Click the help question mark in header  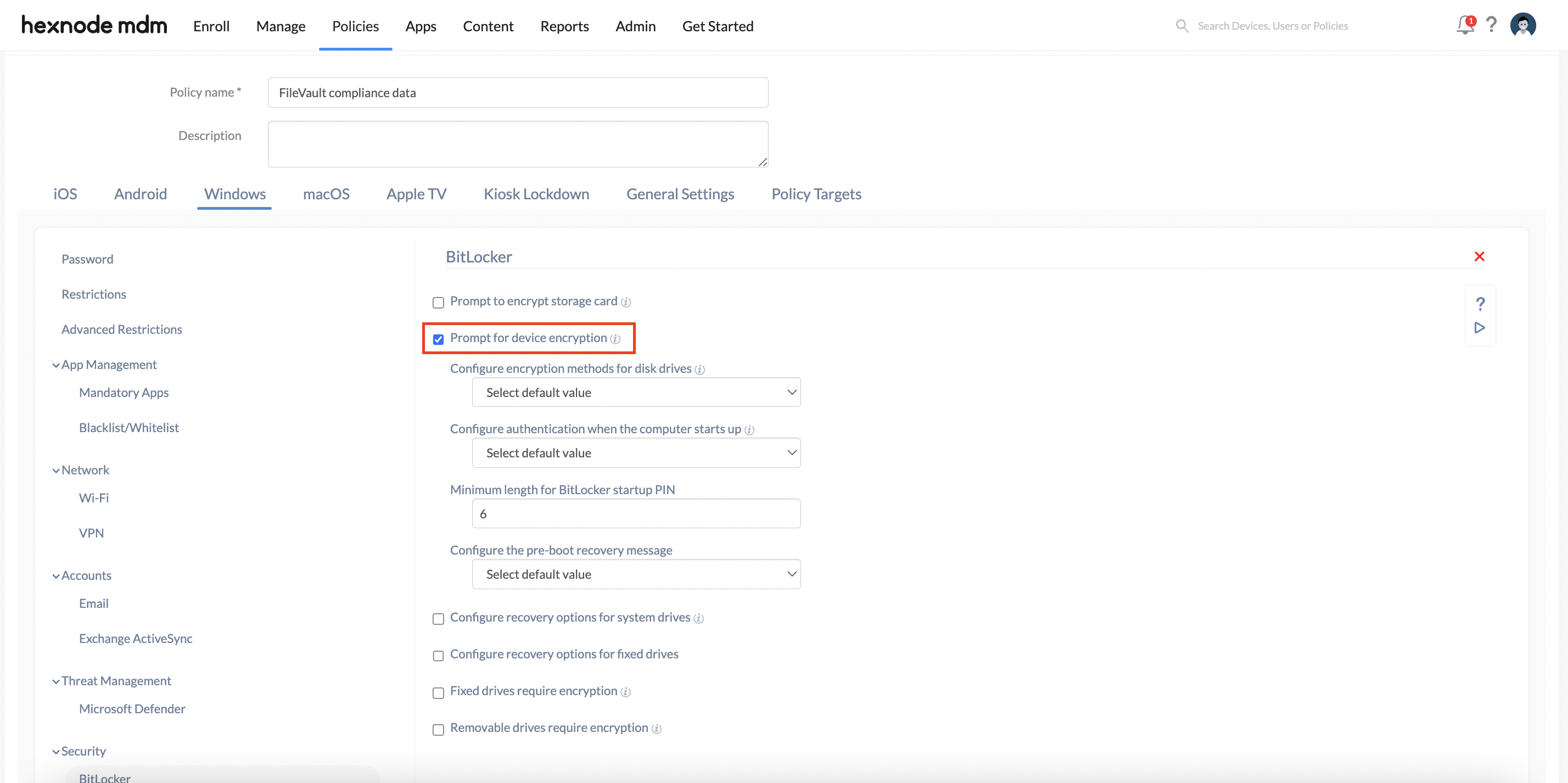pyautogui.click(x=1491, y=26)
